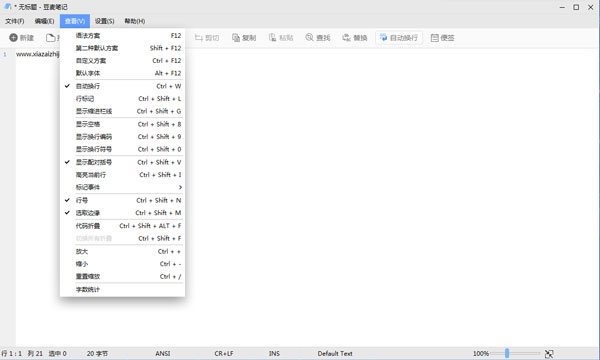
Task: Select 放大 (Ctrl + +) menu item
Action: (122, 251)
